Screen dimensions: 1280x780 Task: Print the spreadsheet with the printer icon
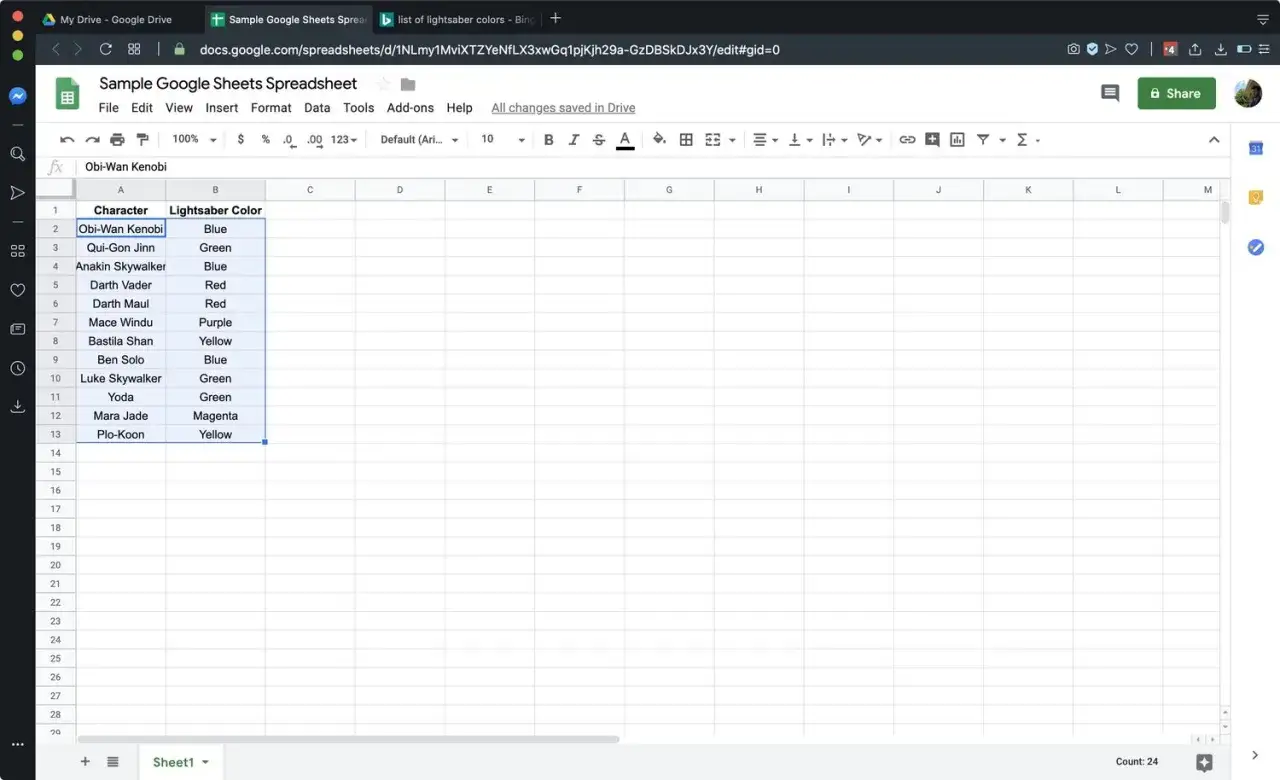click(x=117, y=140)
